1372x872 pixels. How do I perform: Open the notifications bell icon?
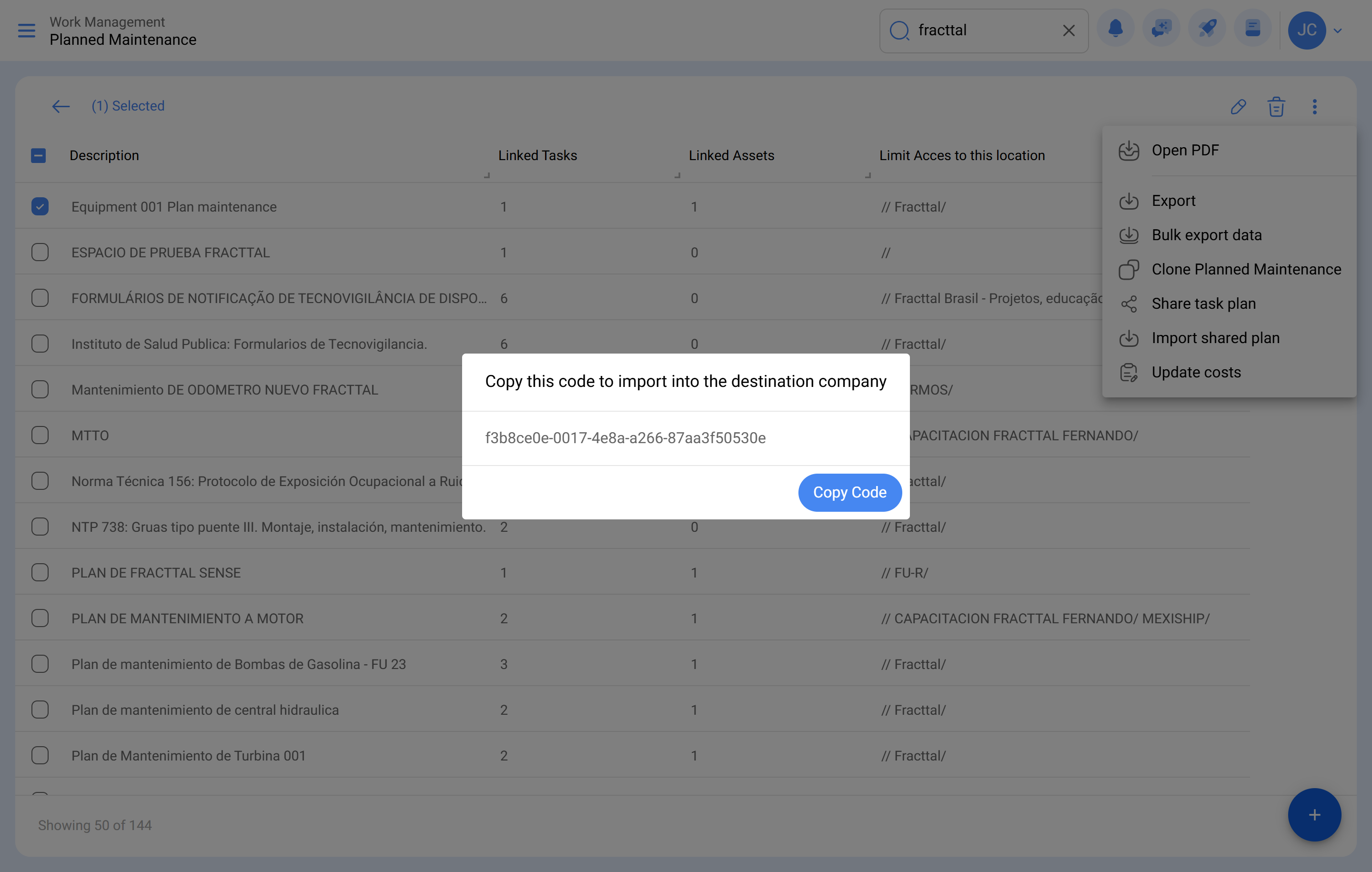click(x=1116, y=29)
